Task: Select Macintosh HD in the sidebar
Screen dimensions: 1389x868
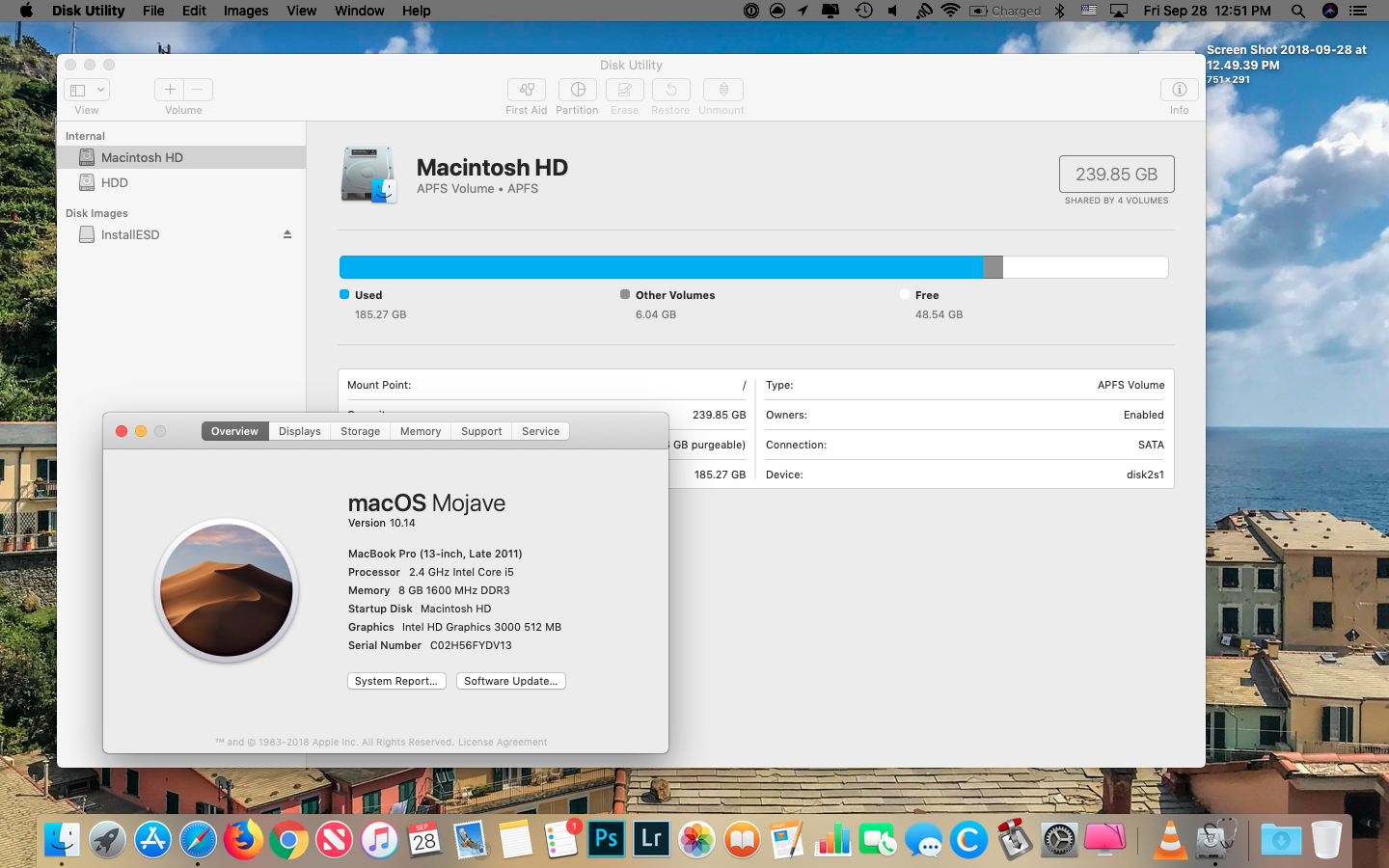Action: [x=181, y=157]
